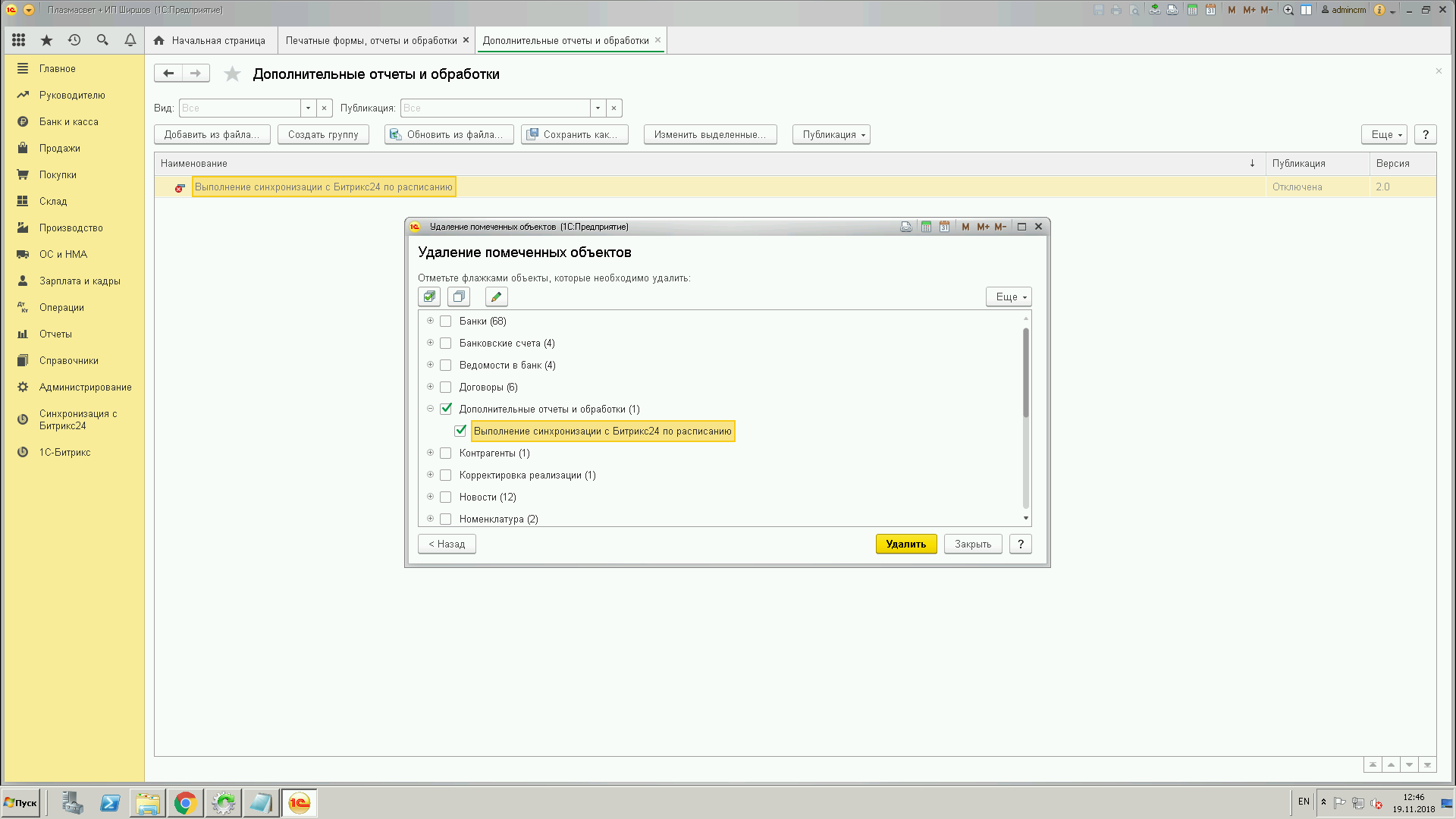Click the dialog list scrollbar thumb
1456x819 pixels.
(1026, 372)
